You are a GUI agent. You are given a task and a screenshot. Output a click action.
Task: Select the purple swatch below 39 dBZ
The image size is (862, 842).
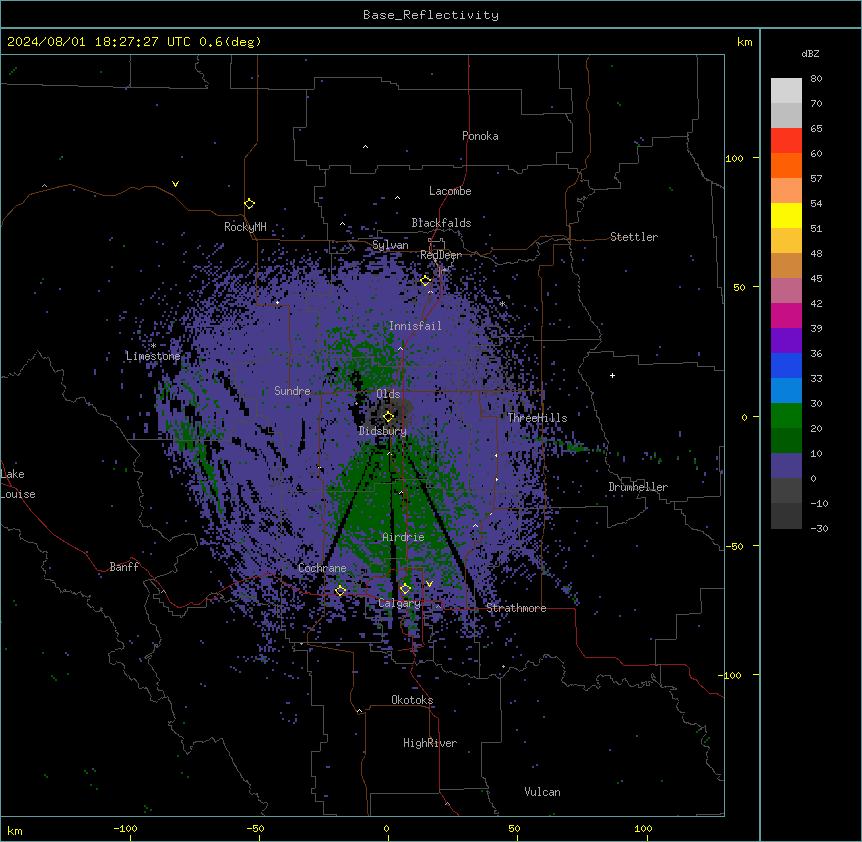pyautogui.click(x=786, y=341)
